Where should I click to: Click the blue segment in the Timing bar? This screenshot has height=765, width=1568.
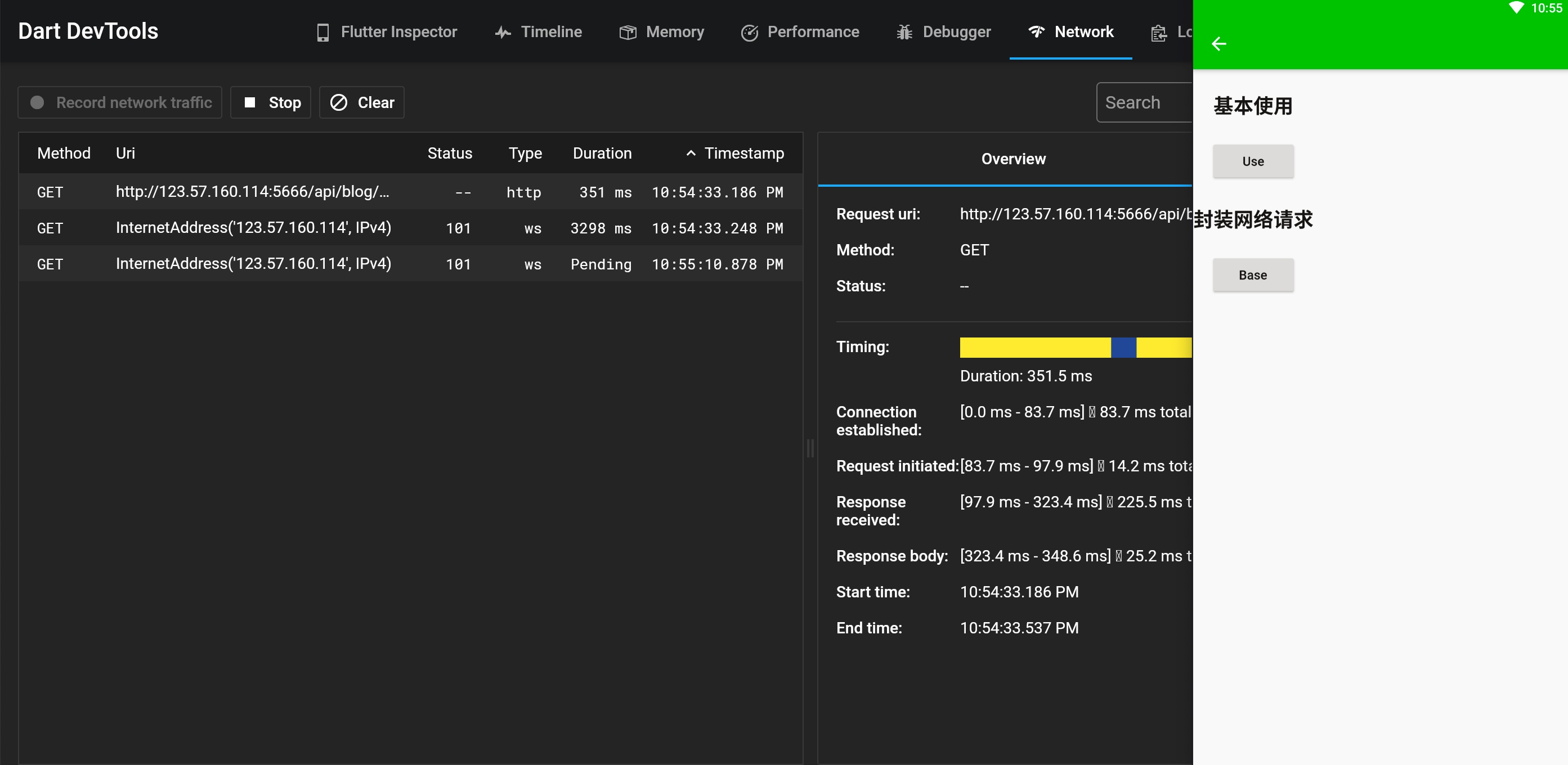click(1123, 348)
